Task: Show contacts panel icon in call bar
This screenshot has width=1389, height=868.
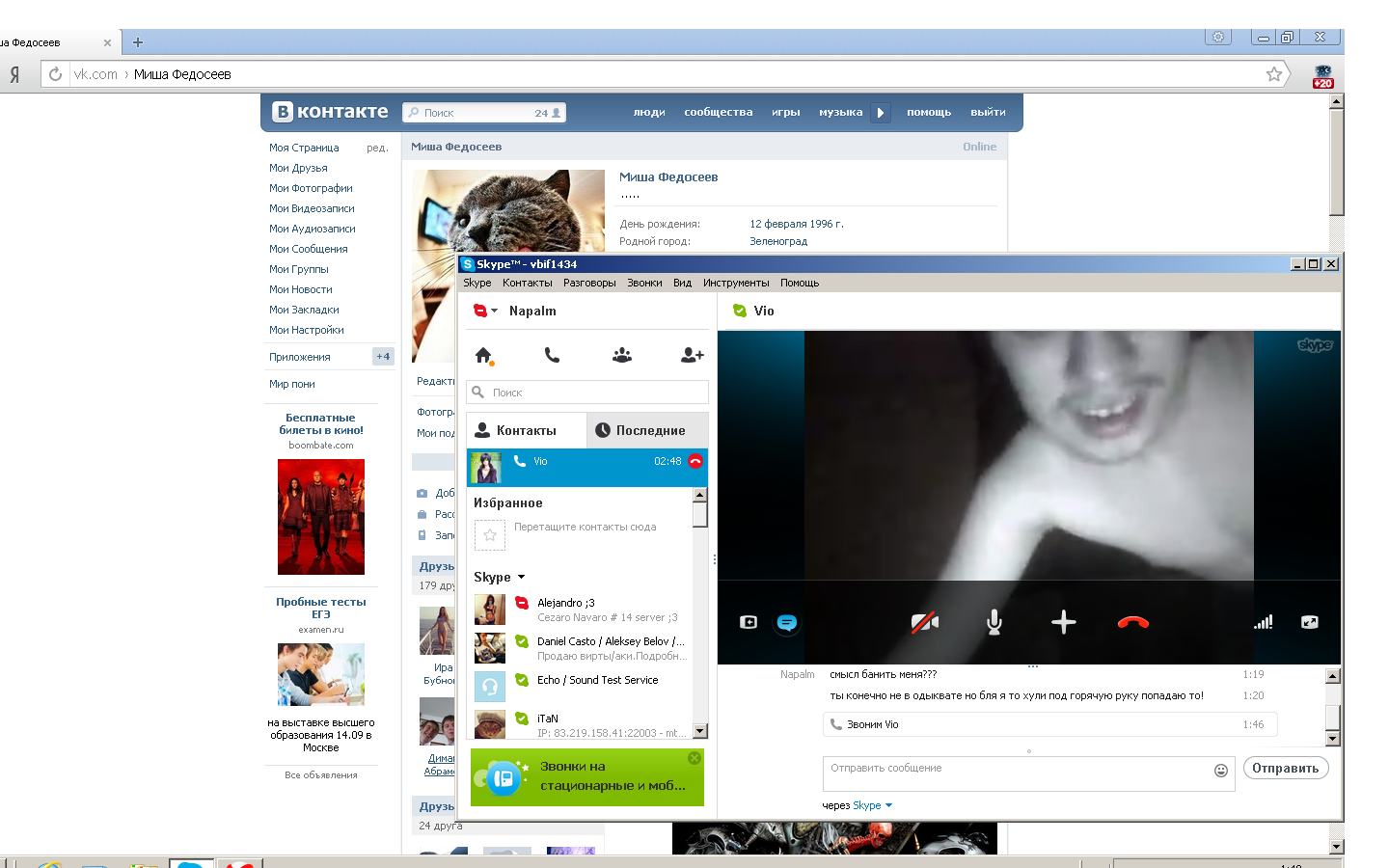Action: pos(749,622)
